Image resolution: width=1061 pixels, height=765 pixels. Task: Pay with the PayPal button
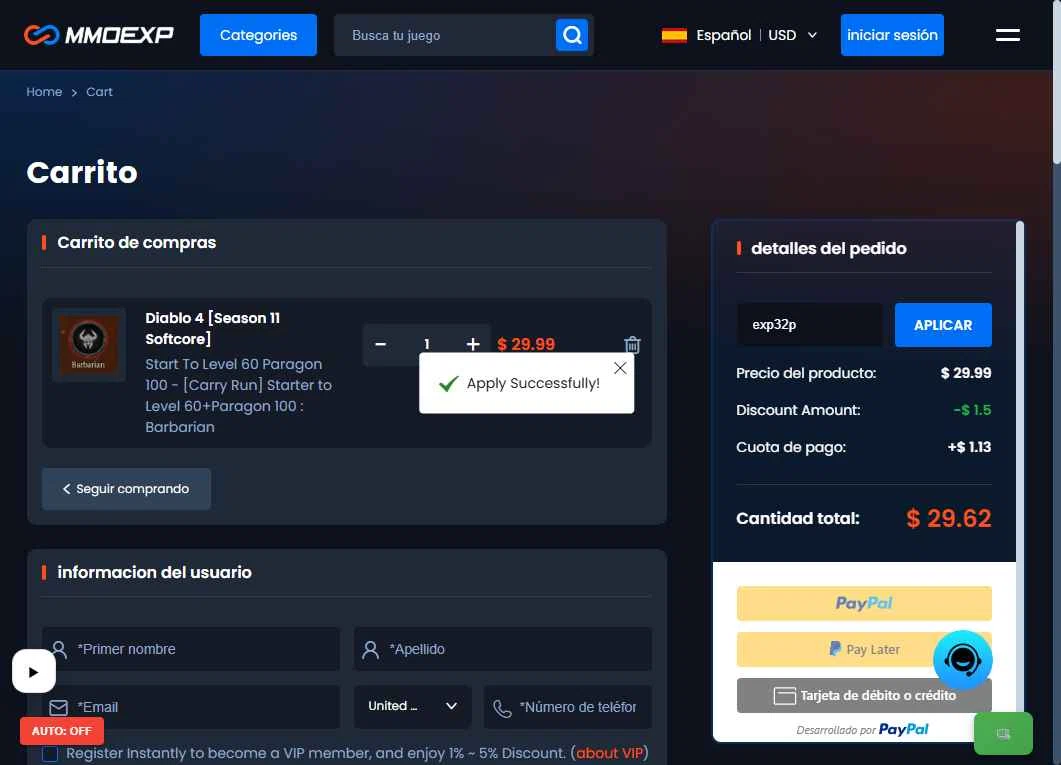(x=863, y=603)
